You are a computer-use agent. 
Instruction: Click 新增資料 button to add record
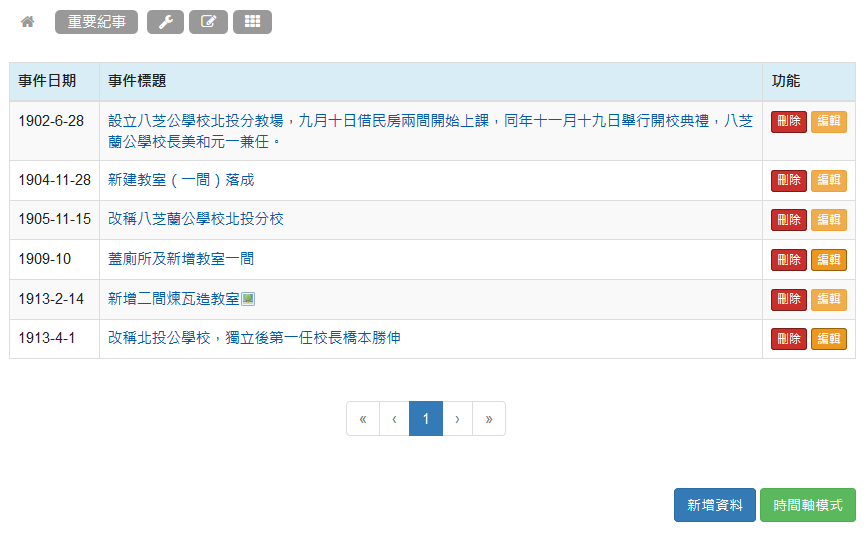[x=715, y=505]
